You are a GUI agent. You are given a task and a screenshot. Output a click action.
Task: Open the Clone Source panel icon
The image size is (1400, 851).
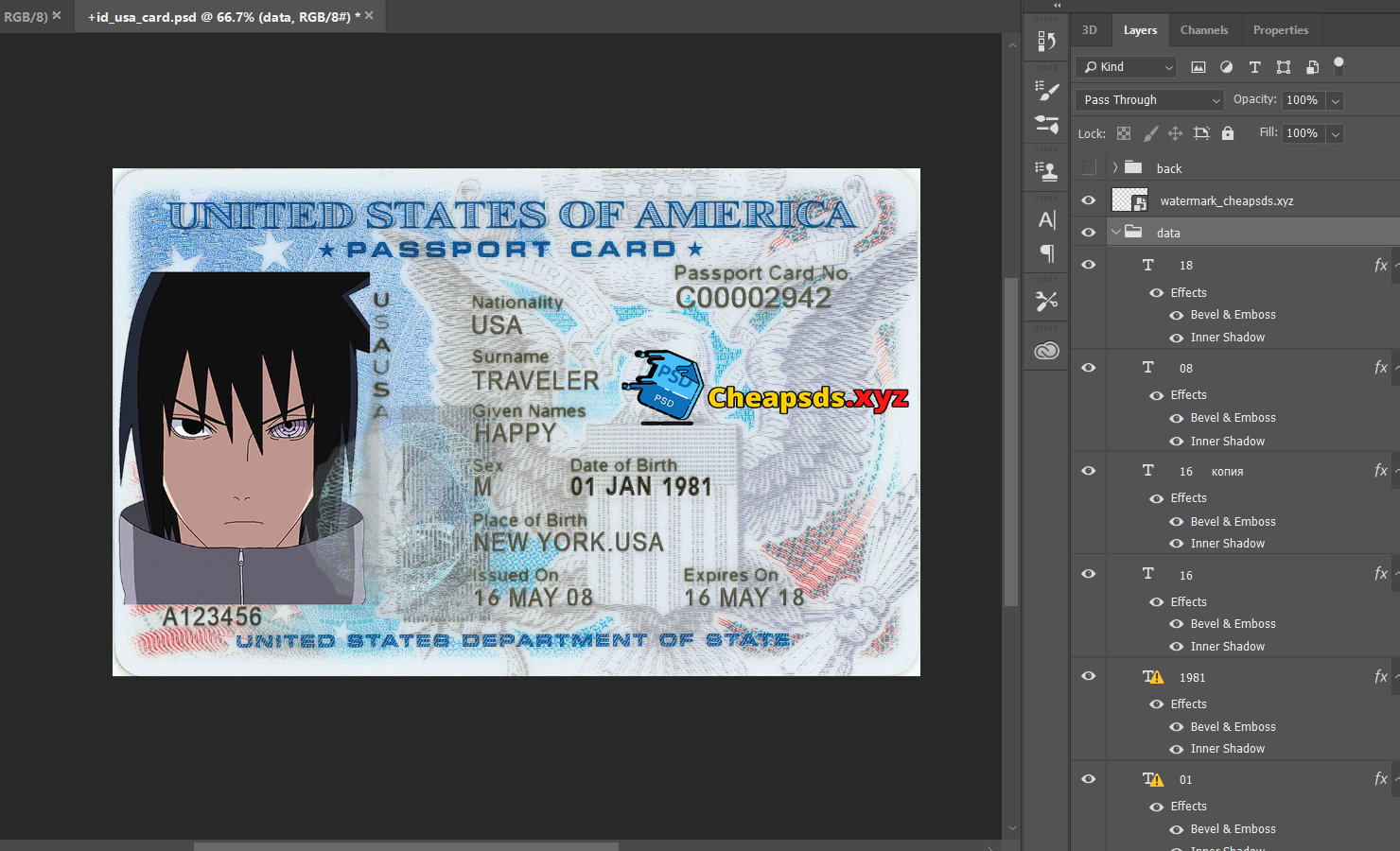coord(1046,171)
